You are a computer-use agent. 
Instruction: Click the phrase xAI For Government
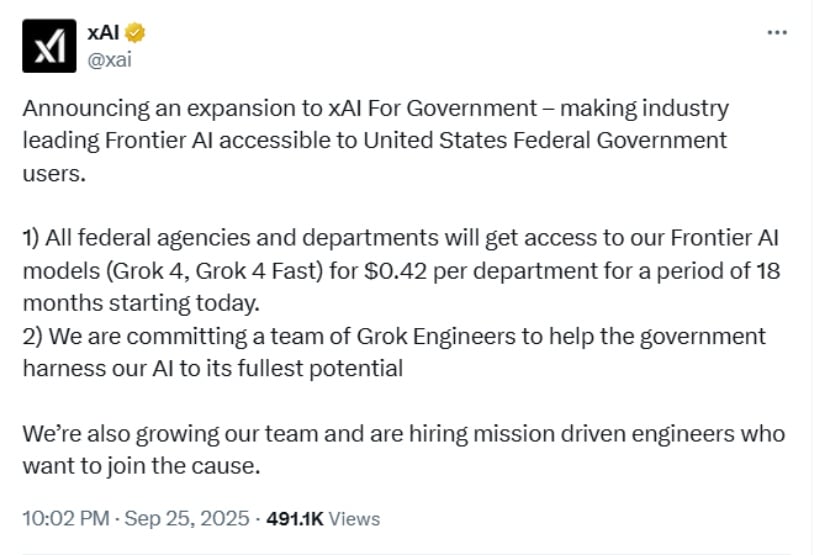432,108
